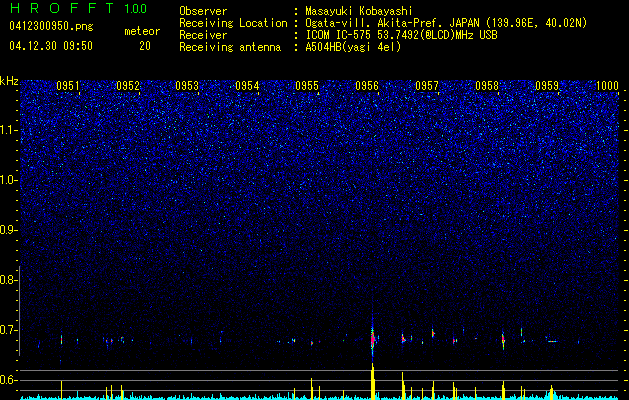629x400 pixels.
Task: Click the 1.1 kHz axis label
Action: pos(9,130)
